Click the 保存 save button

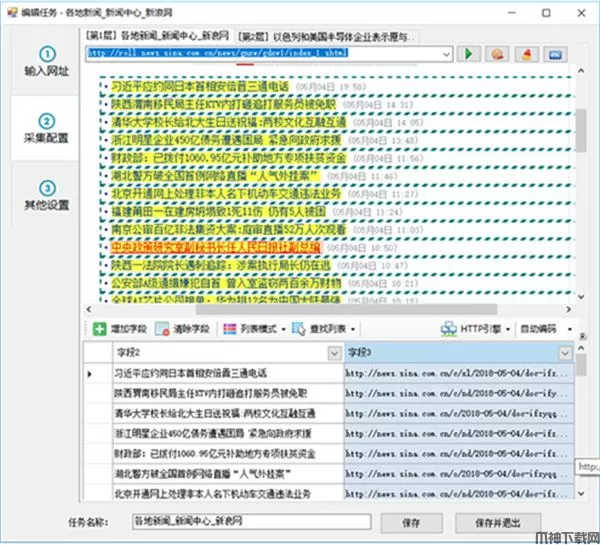(411, 523)
